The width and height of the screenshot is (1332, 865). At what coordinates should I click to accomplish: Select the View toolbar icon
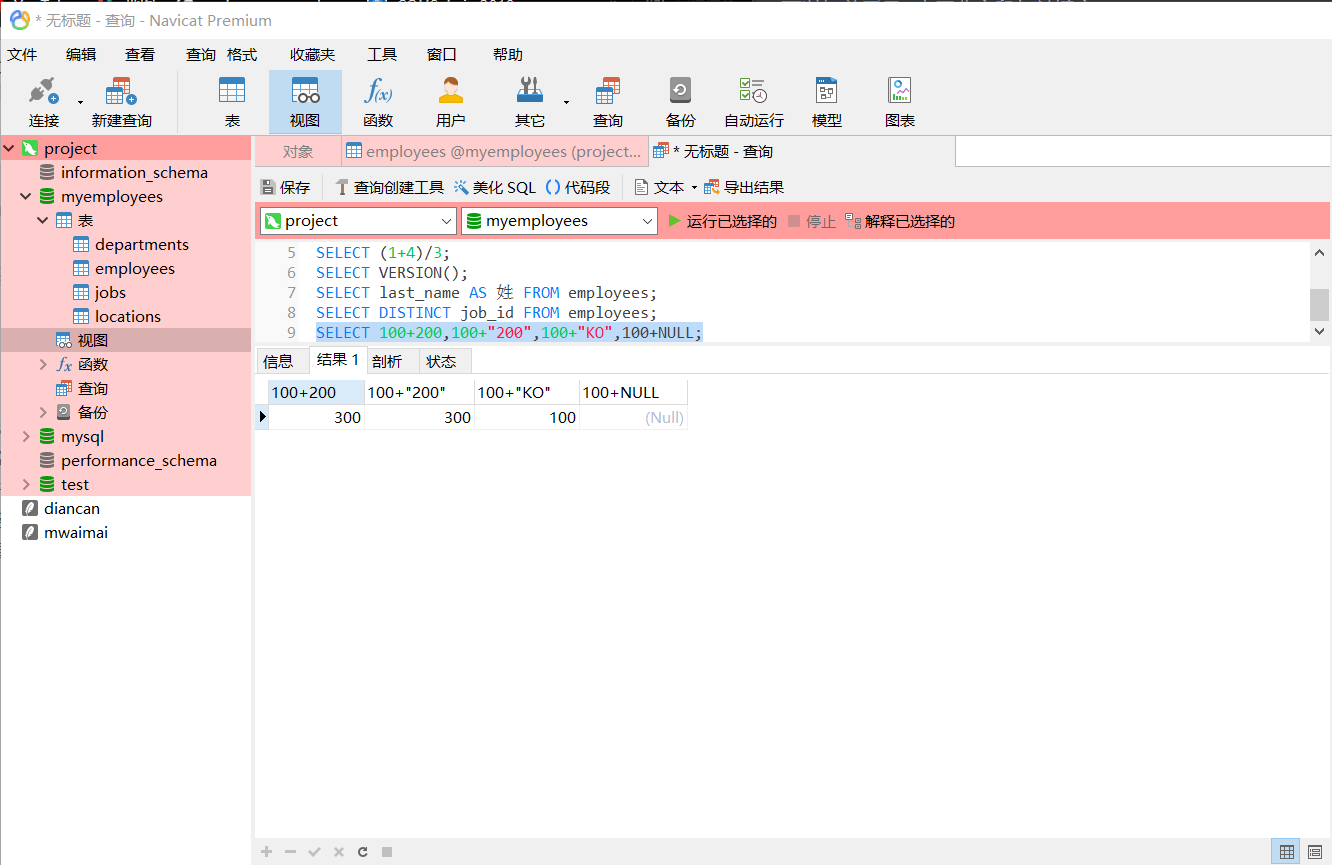[305, 101]
